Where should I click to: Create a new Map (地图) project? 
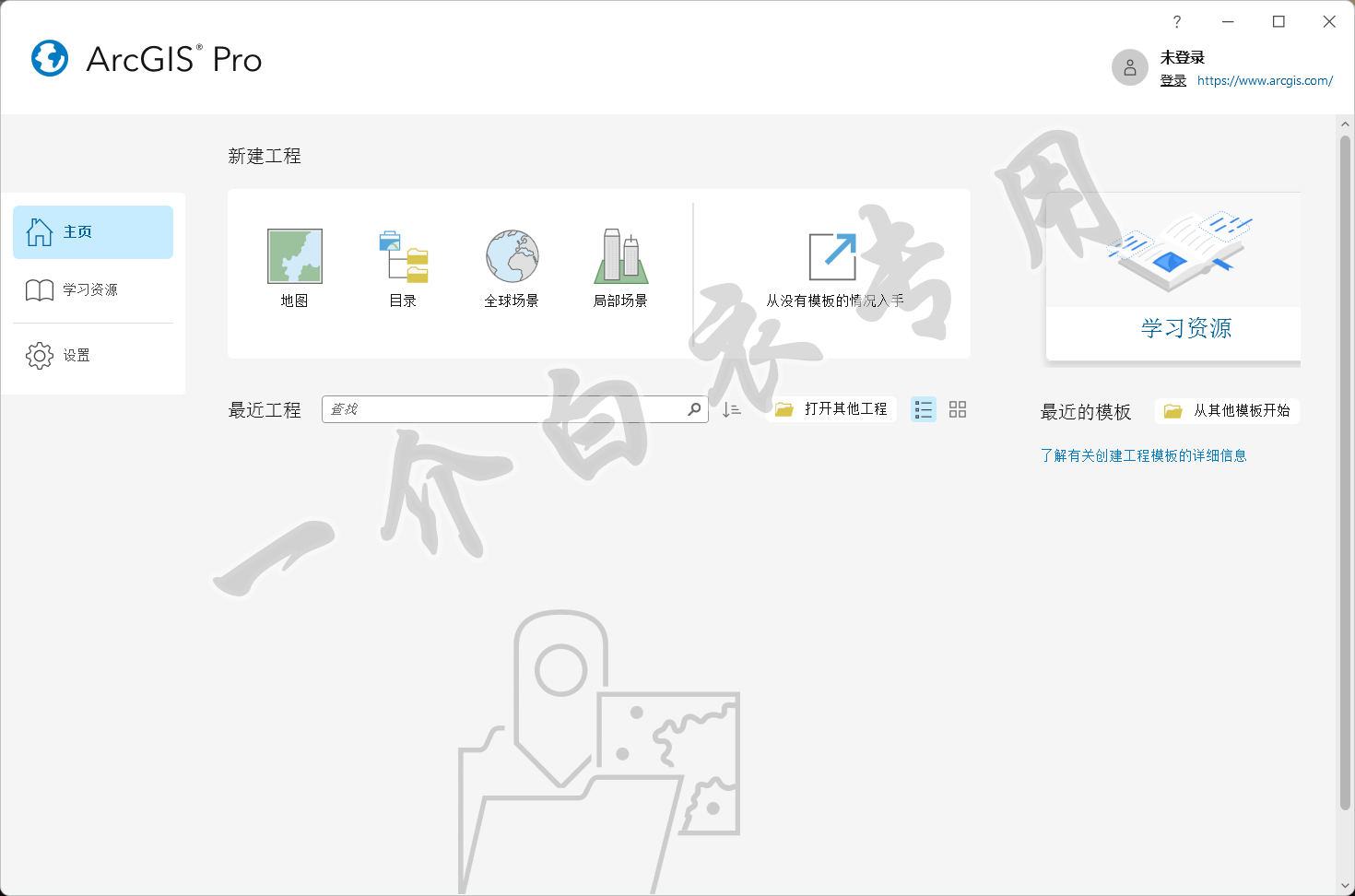[294, 268]
